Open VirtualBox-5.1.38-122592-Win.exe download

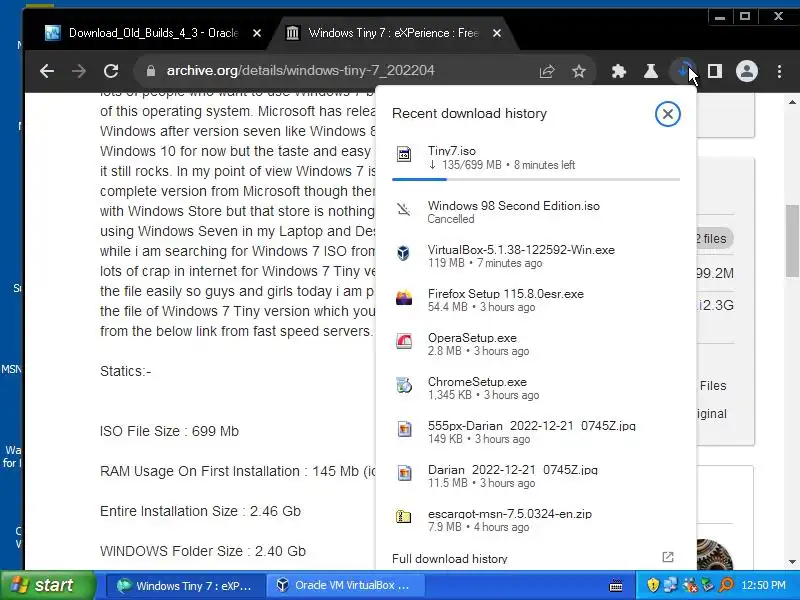[536, 256]
